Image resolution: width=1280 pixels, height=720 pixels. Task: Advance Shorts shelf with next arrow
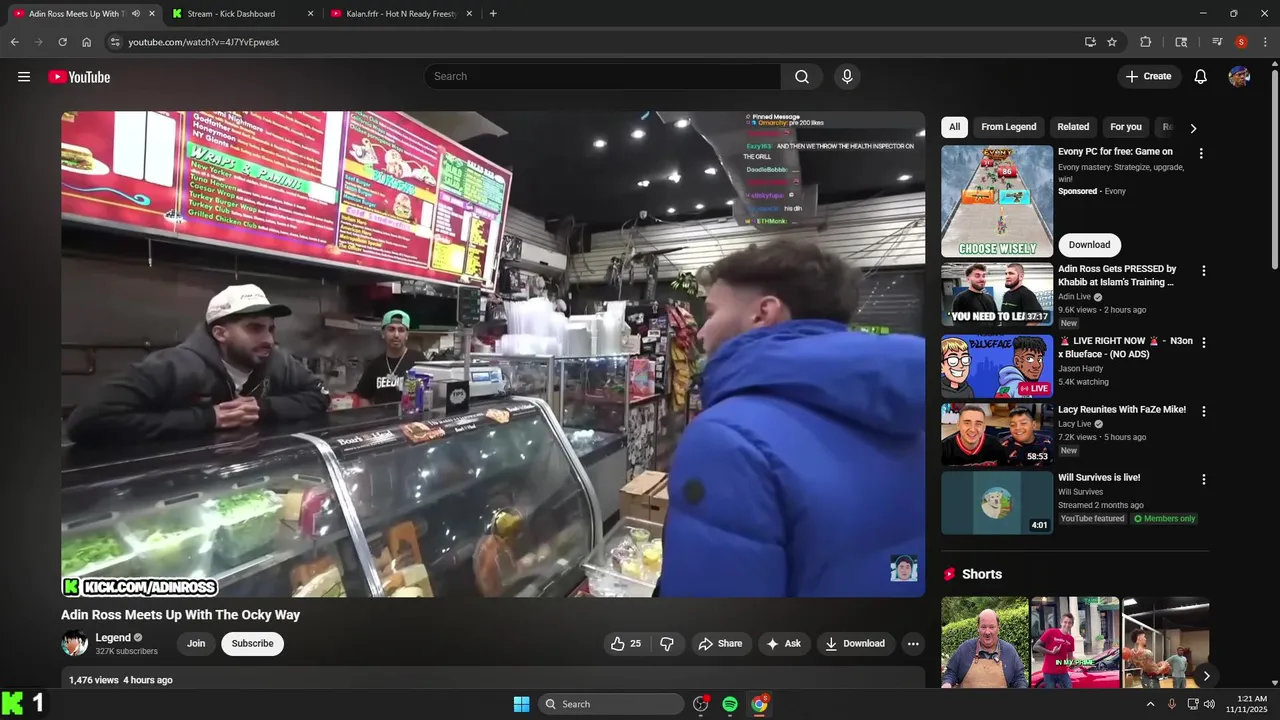pyautogui.click(x=1206, y=676)
